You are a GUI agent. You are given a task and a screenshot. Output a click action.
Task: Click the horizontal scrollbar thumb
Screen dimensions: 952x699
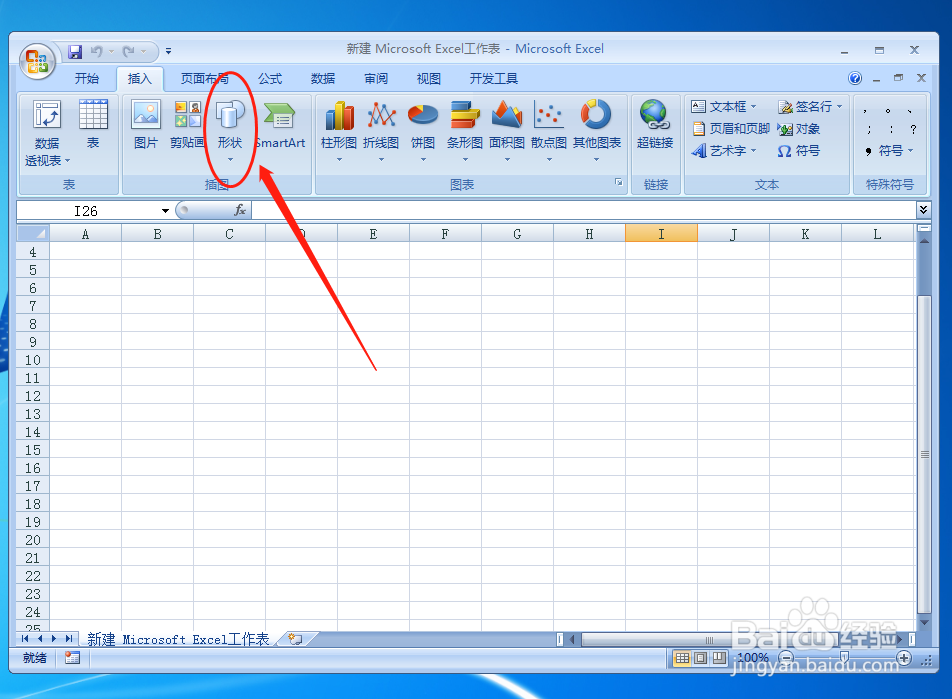[x=708, y=639]
